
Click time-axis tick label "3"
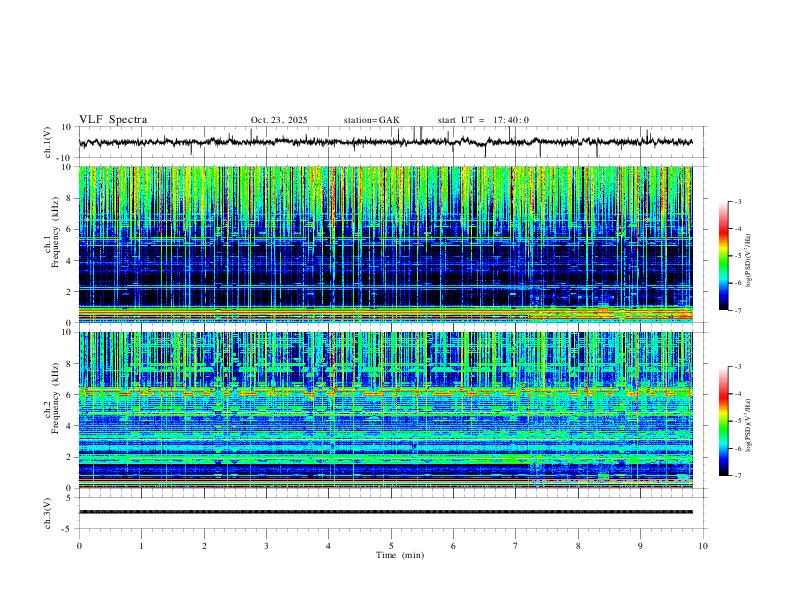[266, 546]
